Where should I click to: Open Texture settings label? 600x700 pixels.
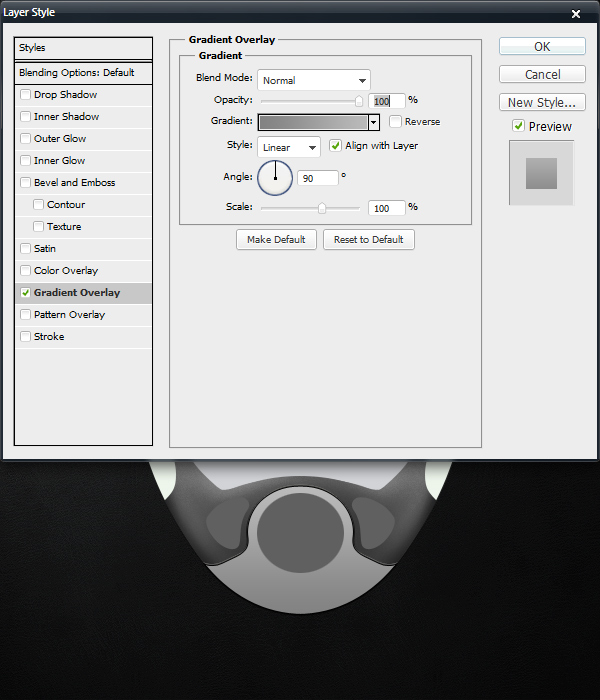tap(64, 226)
